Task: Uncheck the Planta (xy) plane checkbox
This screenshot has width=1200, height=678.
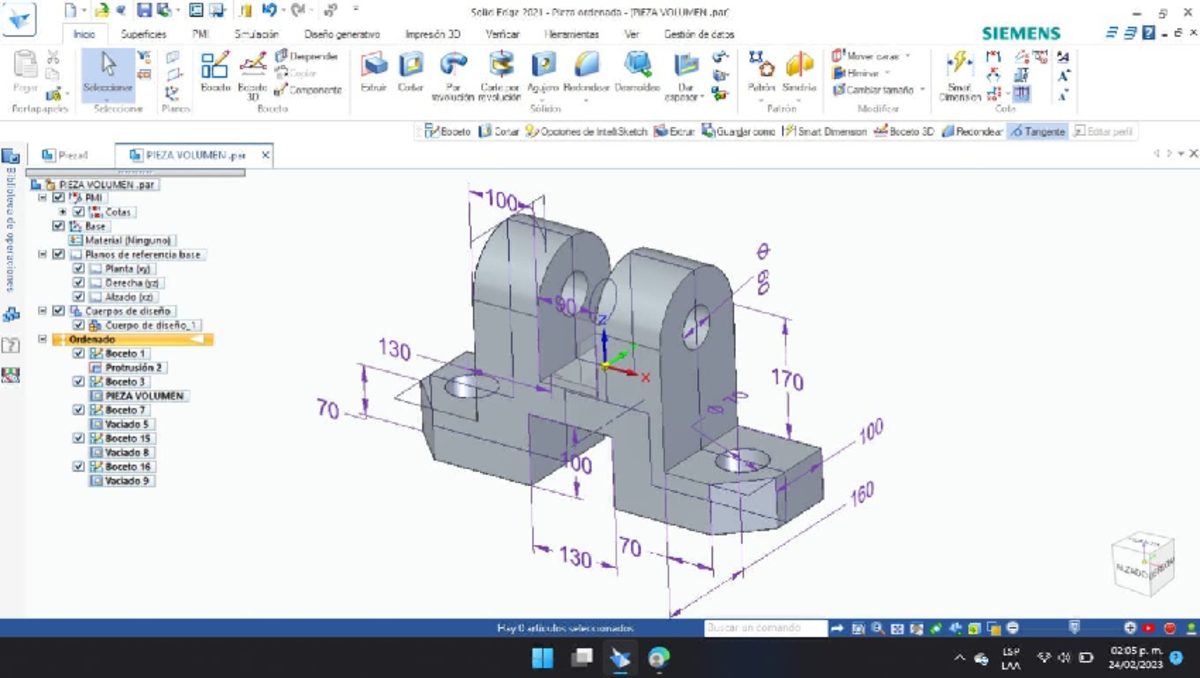Action: 79,269
